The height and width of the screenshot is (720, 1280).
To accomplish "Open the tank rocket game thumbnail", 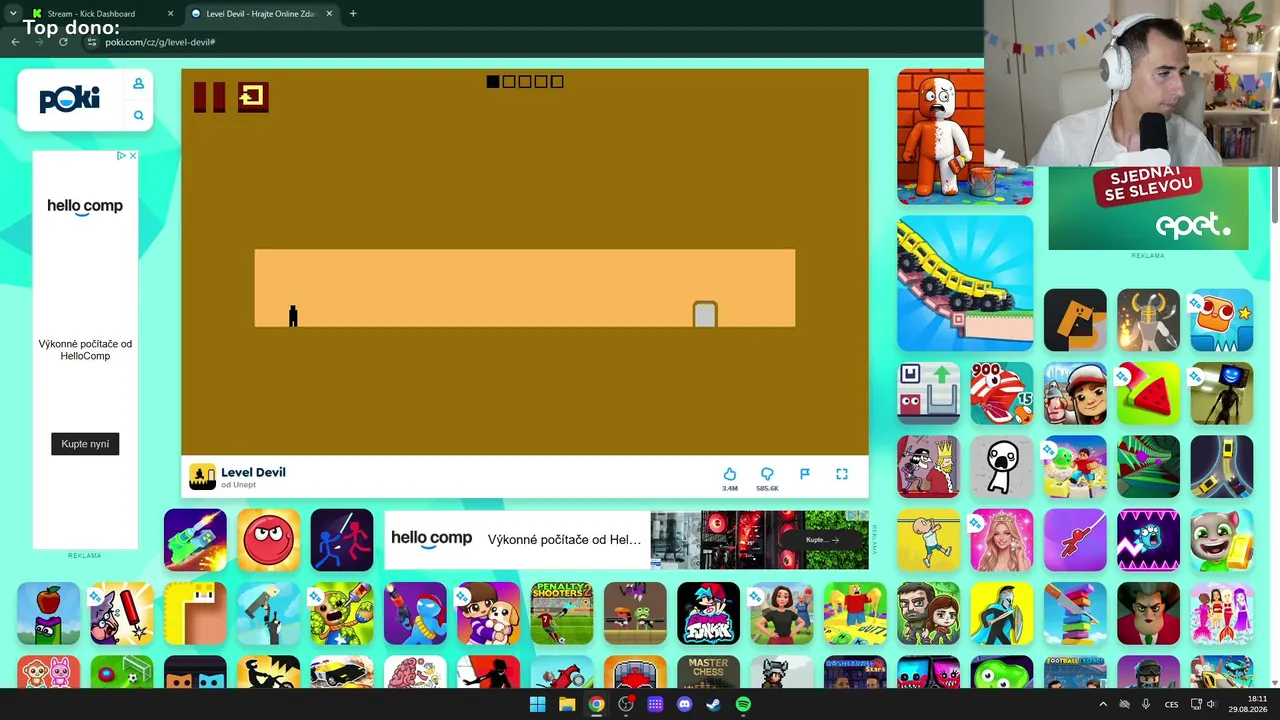I will coord(195,540).
